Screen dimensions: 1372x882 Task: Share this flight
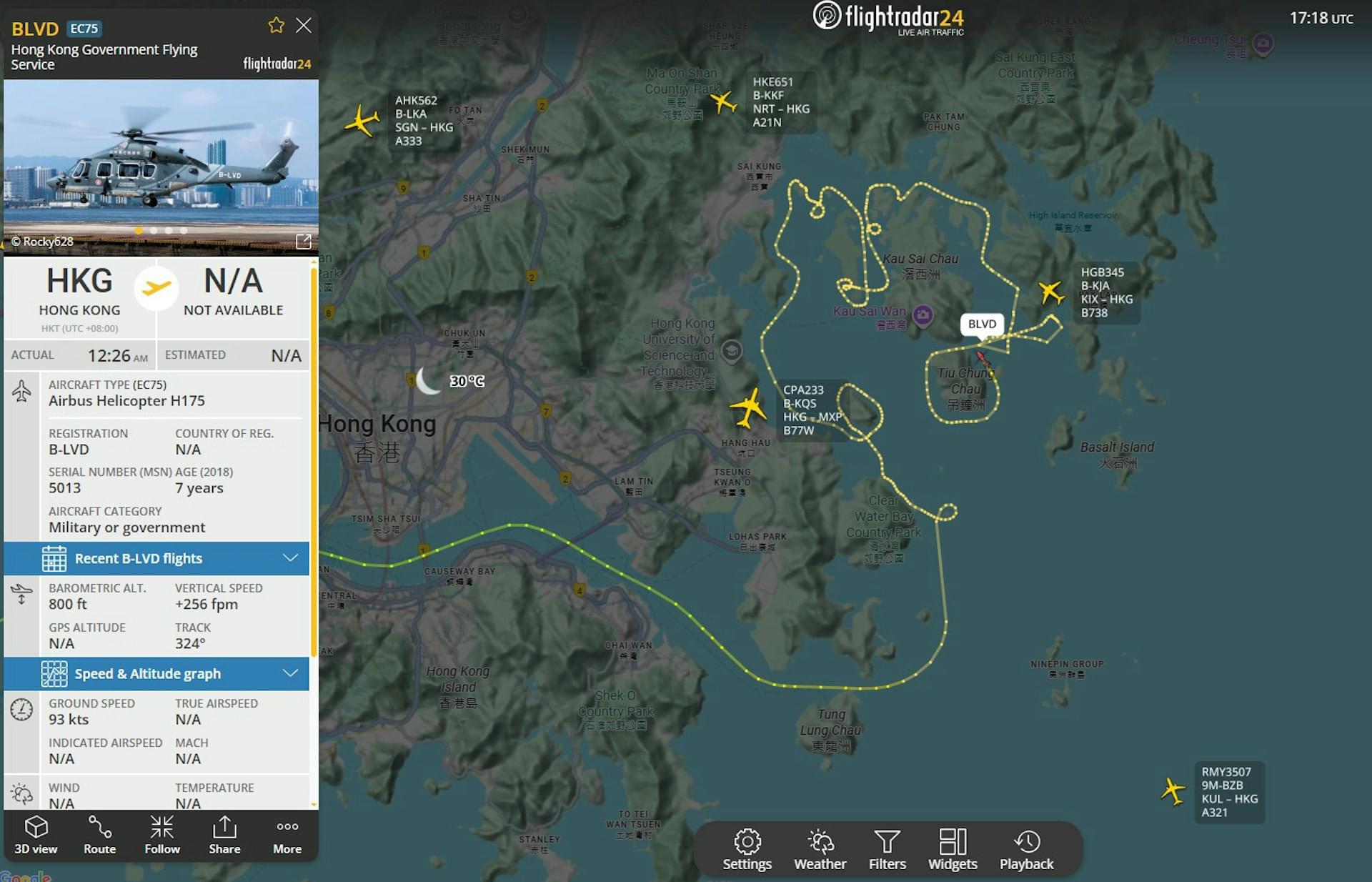click(x=224, y=835)
